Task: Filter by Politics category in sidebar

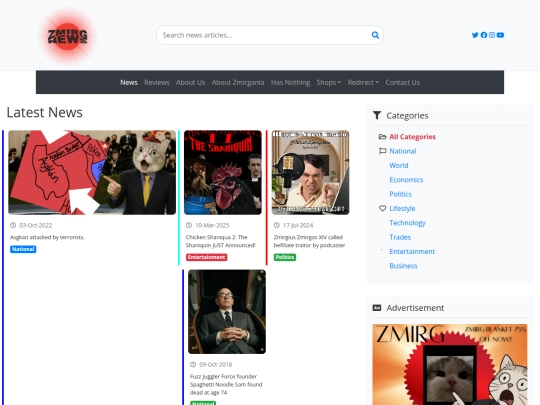Action: 401,194
